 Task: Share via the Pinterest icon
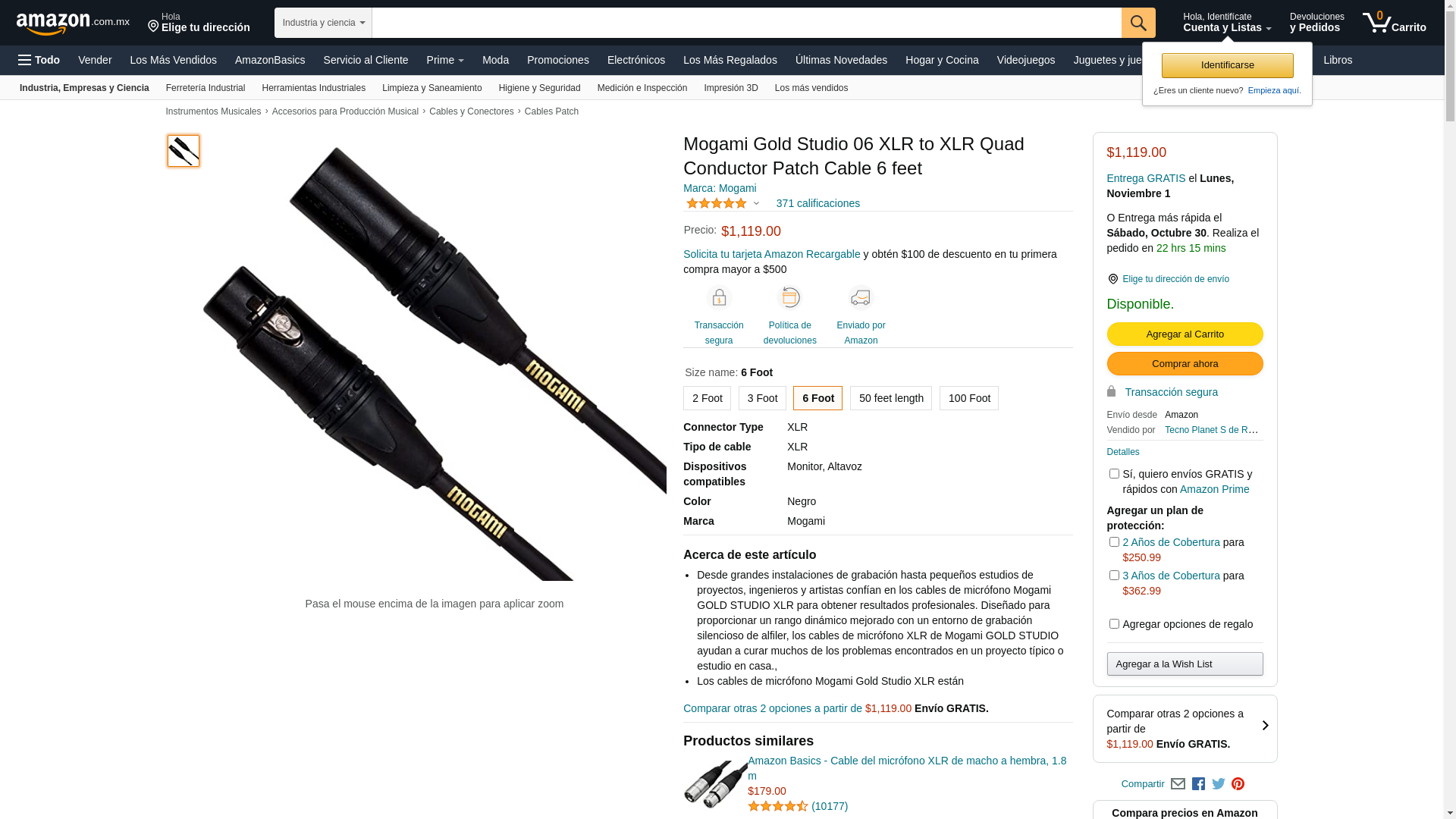coord(1238,784)
